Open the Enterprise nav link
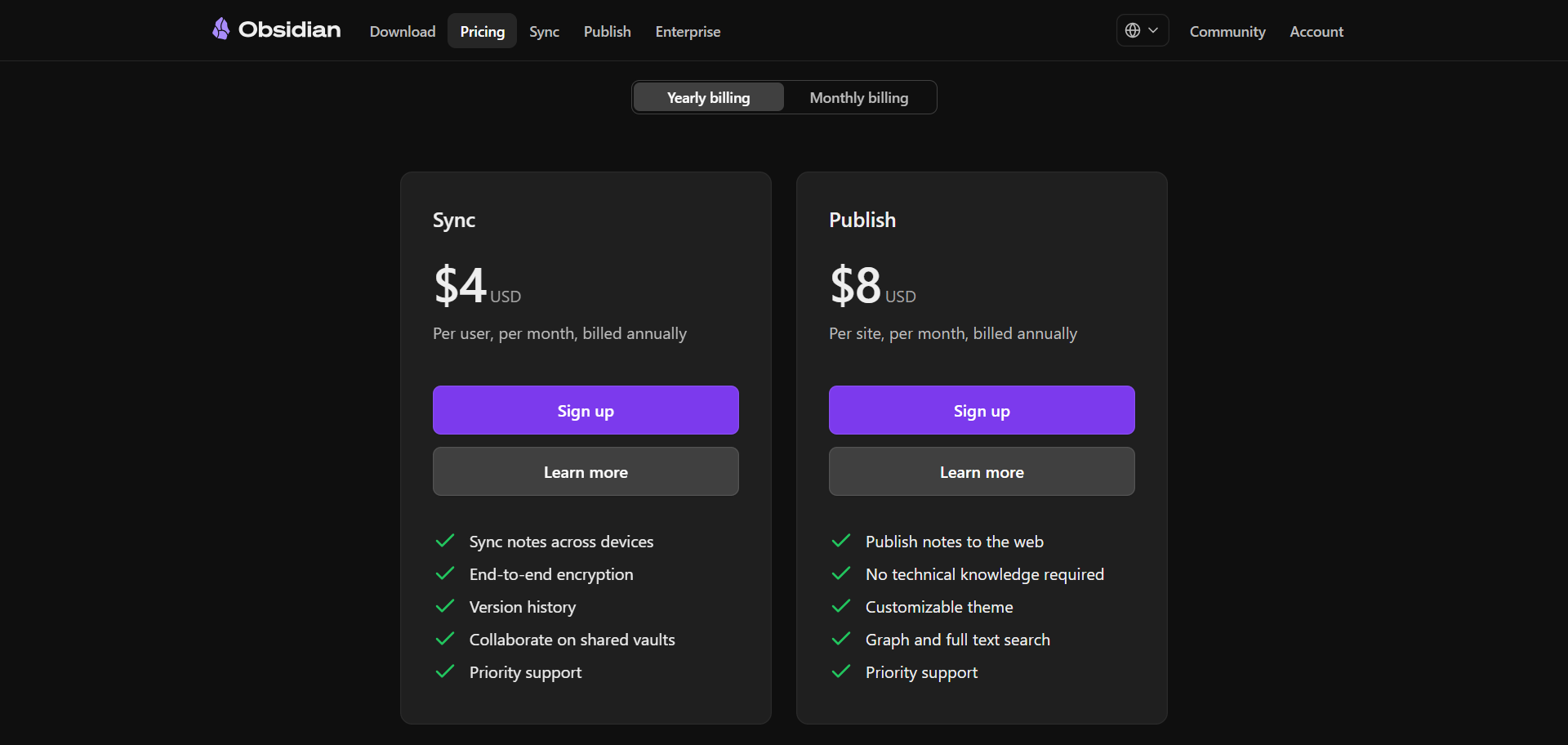Viewport: 1568px width, 745px height. (x=688, y=31)
